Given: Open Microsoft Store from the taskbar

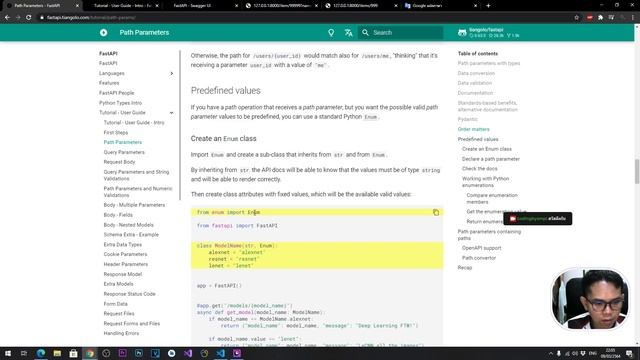Looking at the screenshot, I should click(x=73, y=353).
